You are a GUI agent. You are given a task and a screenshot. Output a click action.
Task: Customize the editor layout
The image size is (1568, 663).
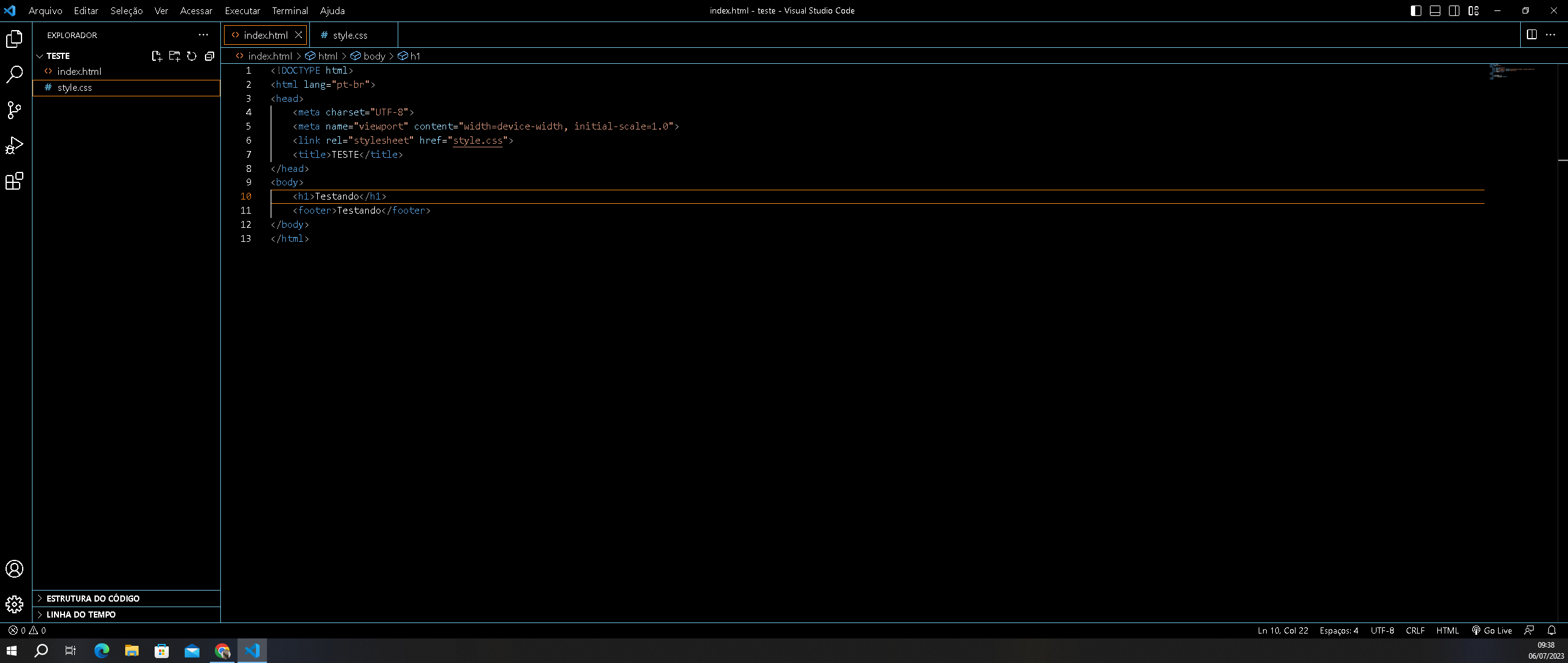[1473, 10]
